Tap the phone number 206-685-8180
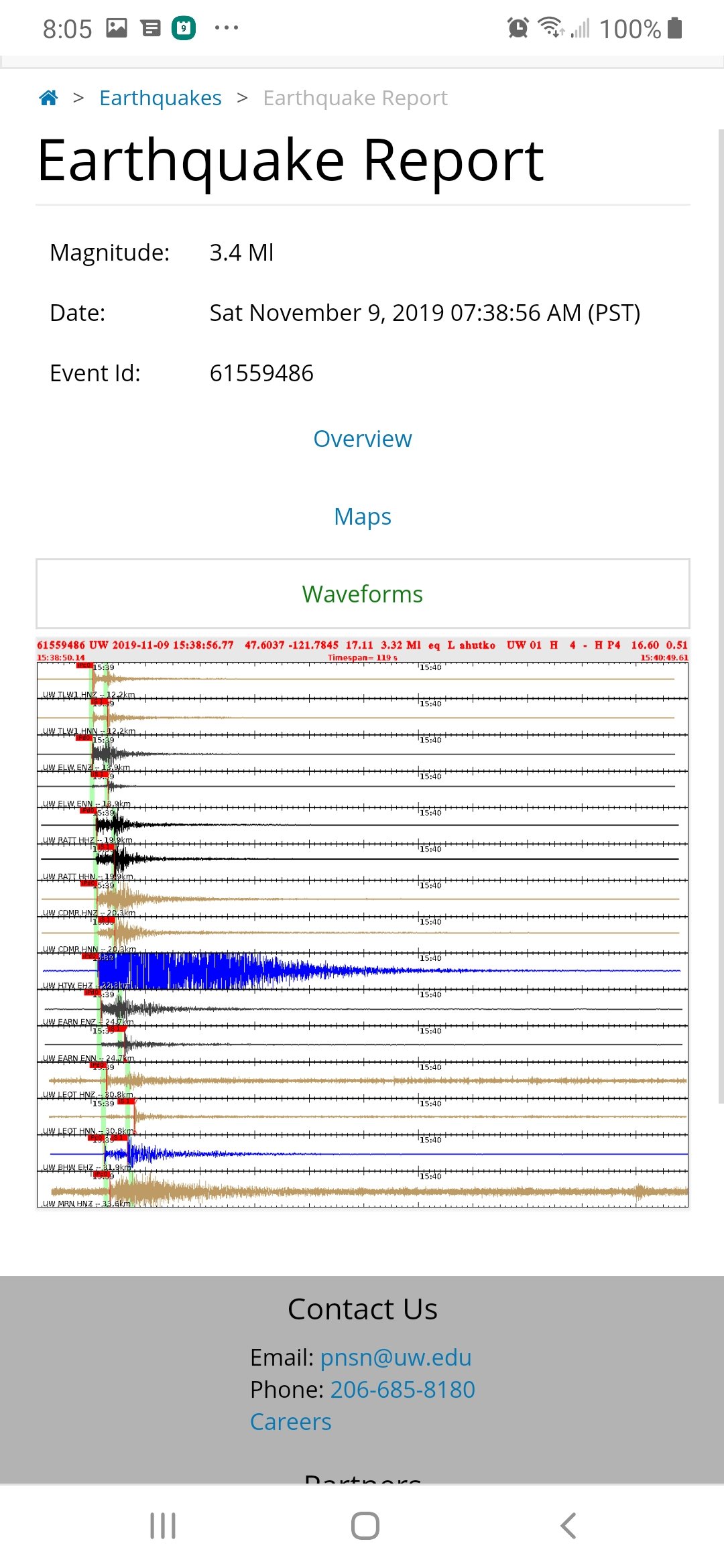 point(402,1390)
